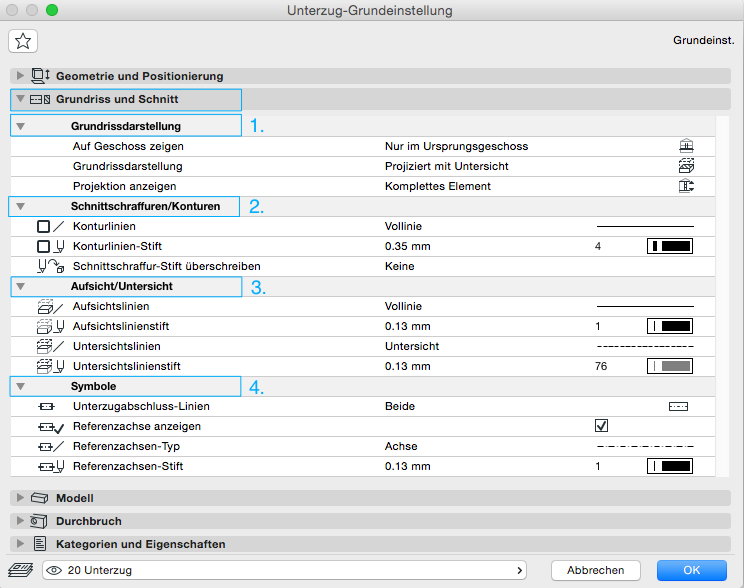Collapse the Aufsicht/Untersicht subsection
Image resolution: width=744 pixels, height=588 pixels.
20,287
